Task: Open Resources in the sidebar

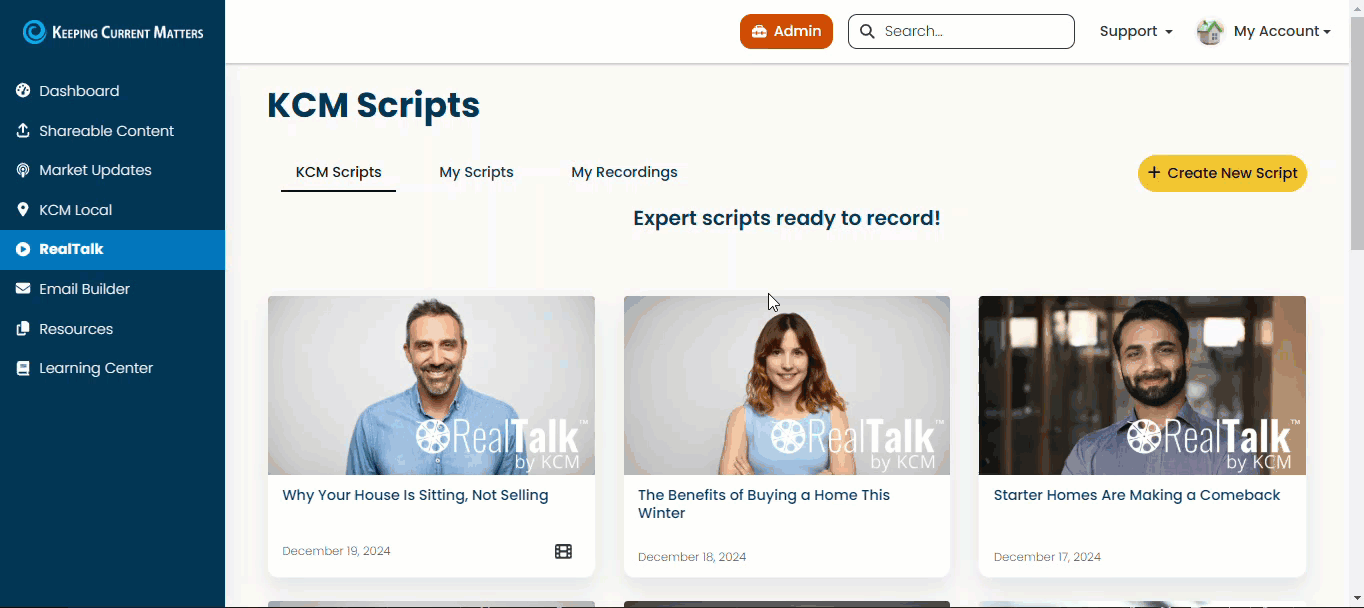Action: [112, 329]
